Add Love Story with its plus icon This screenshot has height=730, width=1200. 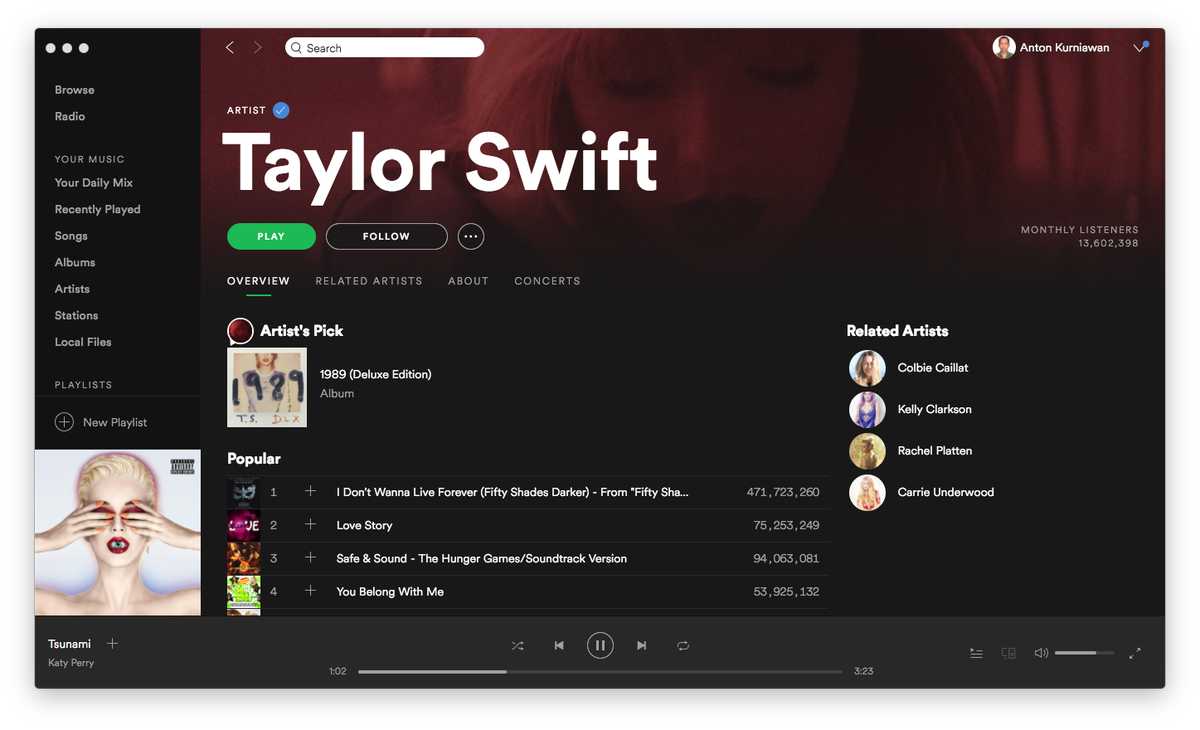click(310, 524)
